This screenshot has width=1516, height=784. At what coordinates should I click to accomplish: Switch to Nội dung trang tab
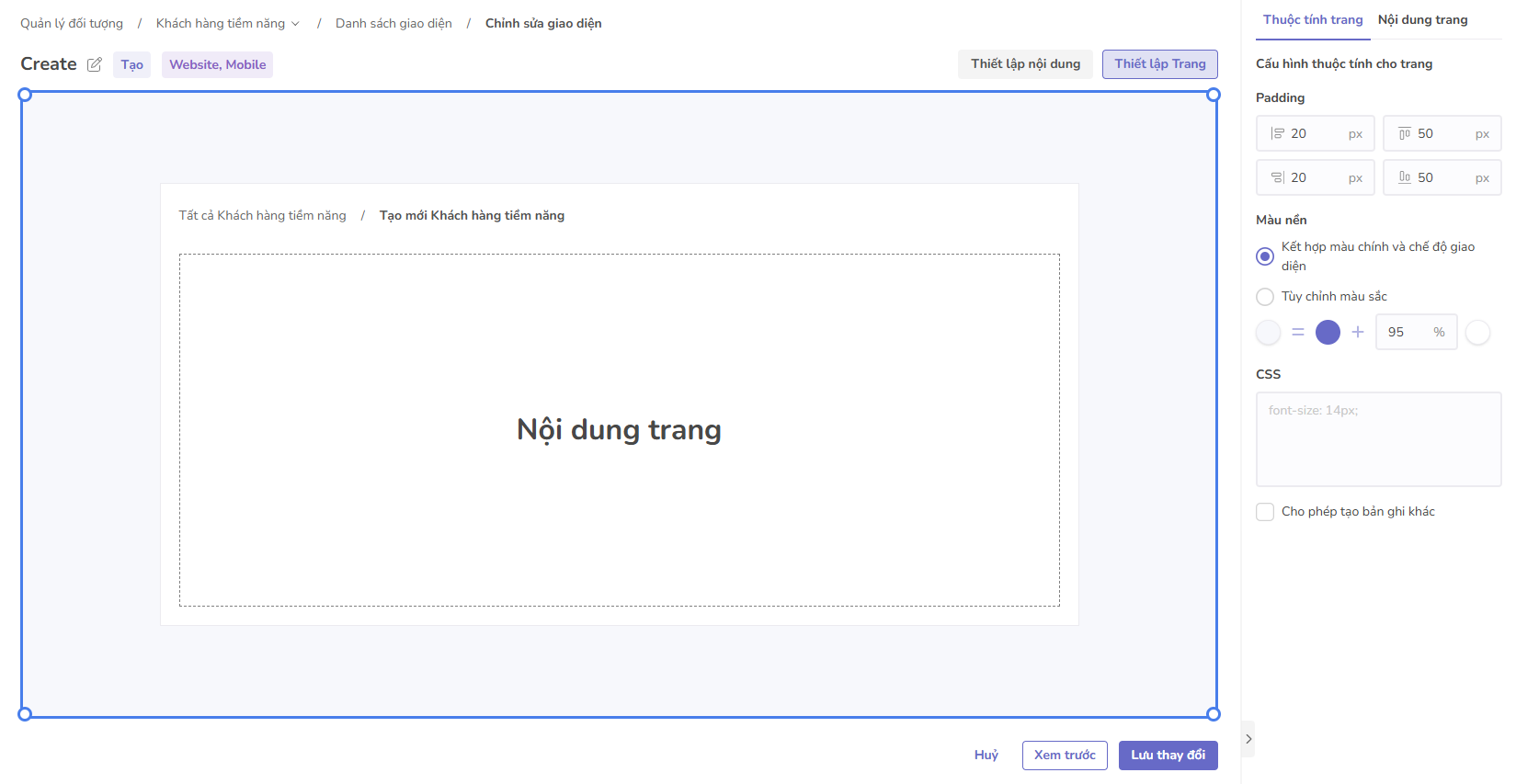point(1422,19)
